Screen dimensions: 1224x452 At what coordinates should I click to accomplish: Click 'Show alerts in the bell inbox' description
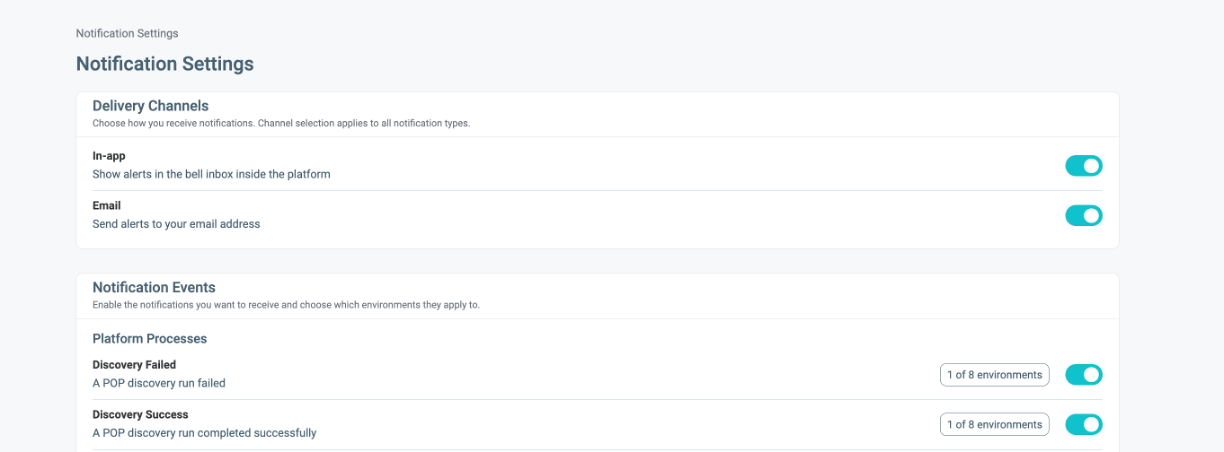(x=211, y=174)
